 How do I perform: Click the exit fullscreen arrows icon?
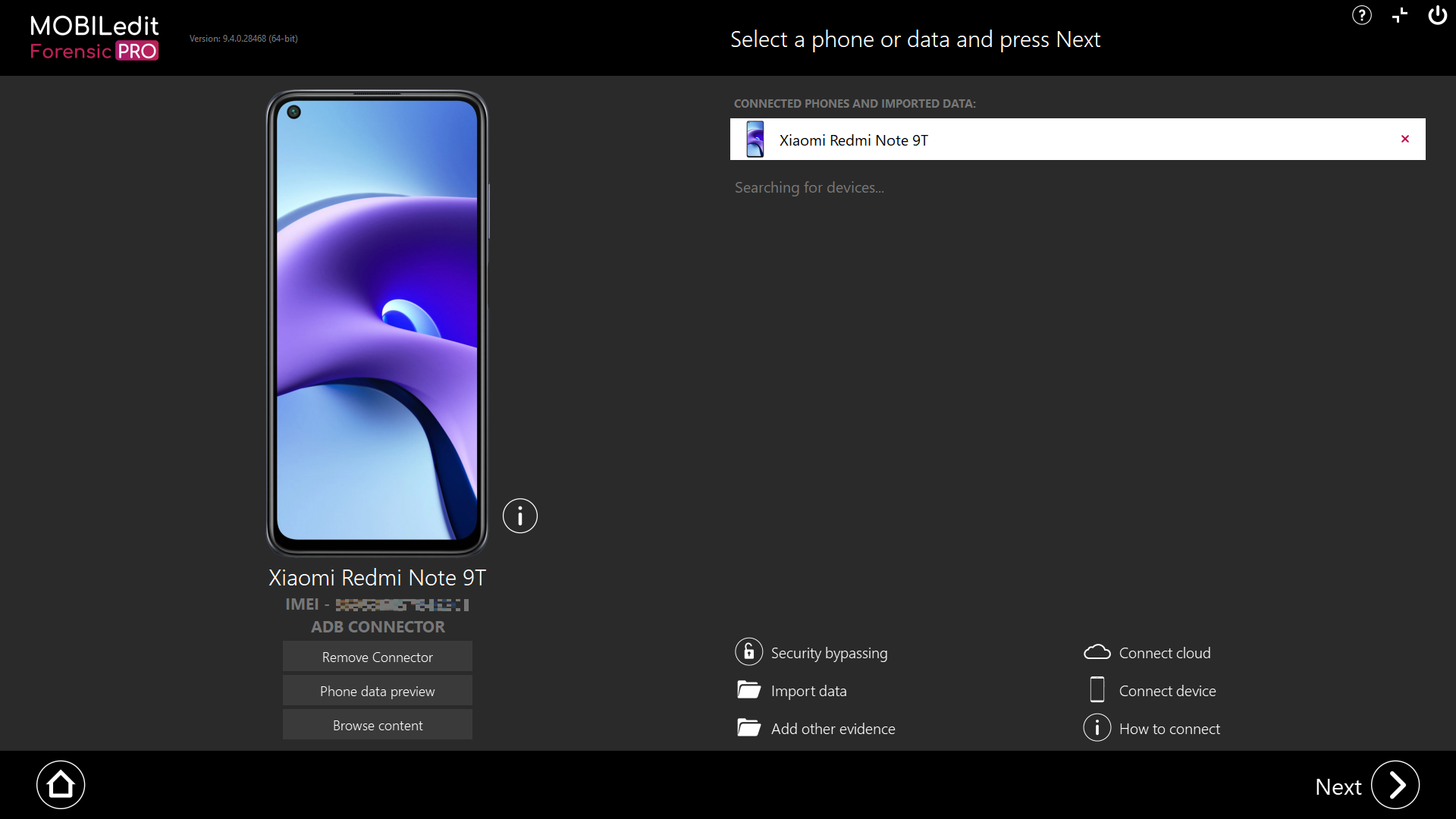1400,15
